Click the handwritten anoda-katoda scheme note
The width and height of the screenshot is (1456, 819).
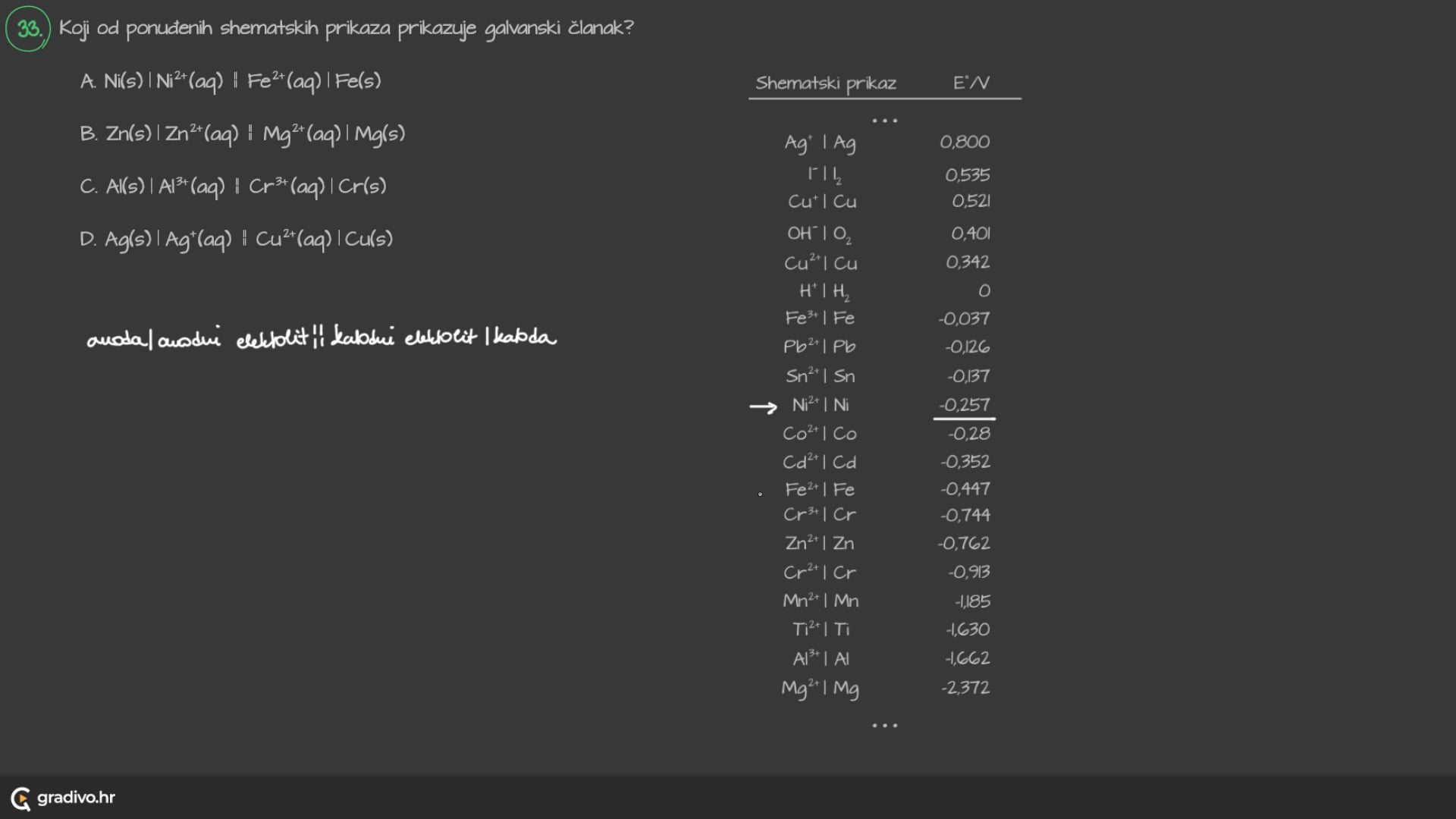pyautogui.click(x=322, y=338)
